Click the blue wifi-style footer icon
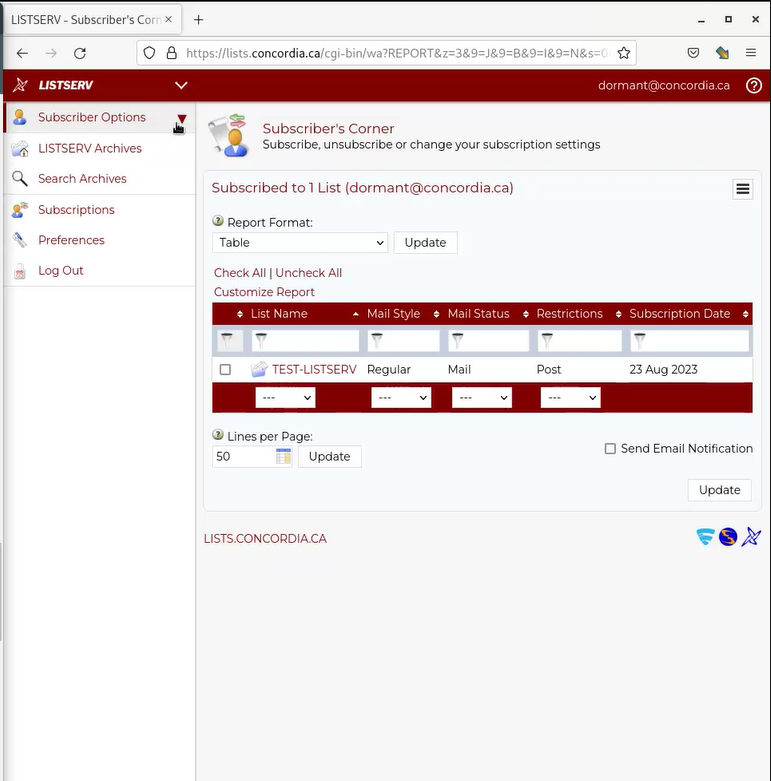The image size is (771, 781). point(705,537)
